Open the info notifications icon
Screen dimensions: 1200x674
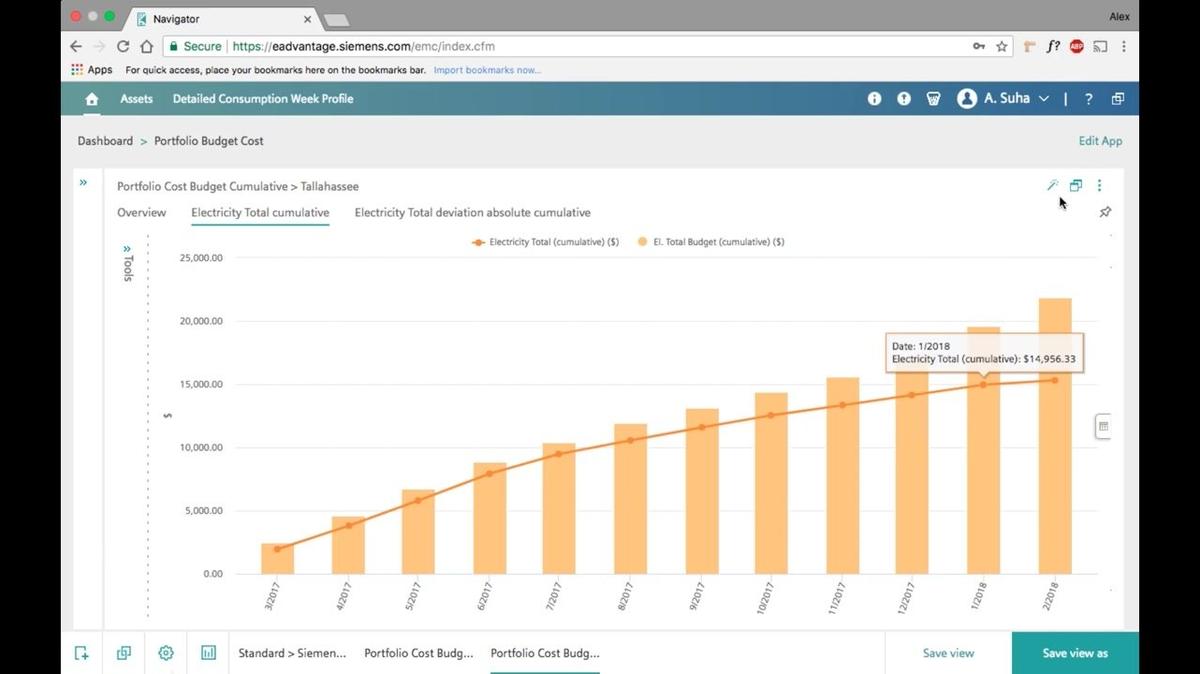click(875, 99)
